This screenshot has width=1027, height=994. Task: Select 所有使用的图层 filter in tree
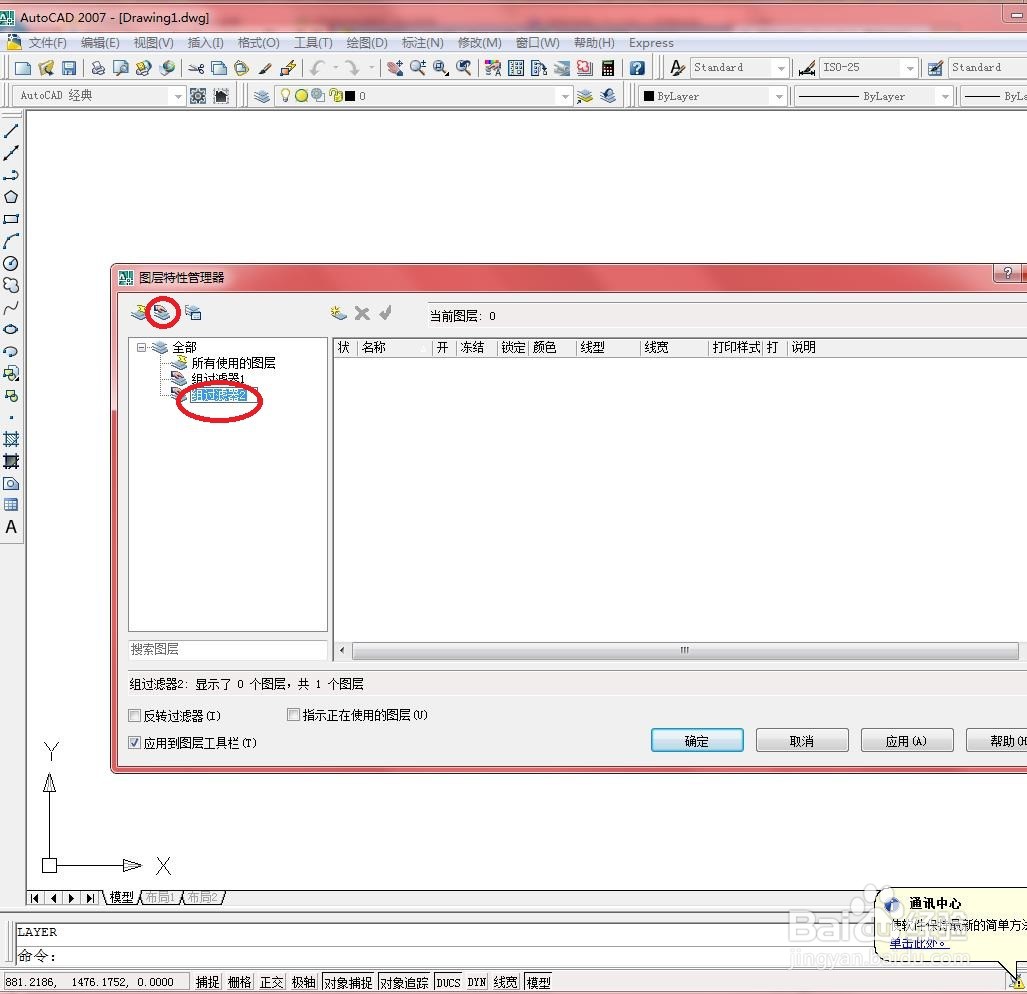click(x=233, y=363)
